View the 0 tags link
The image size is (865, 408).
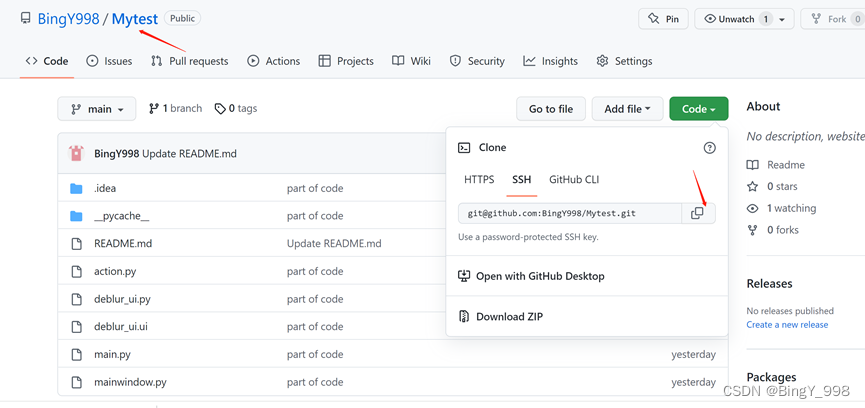[236, 109]
